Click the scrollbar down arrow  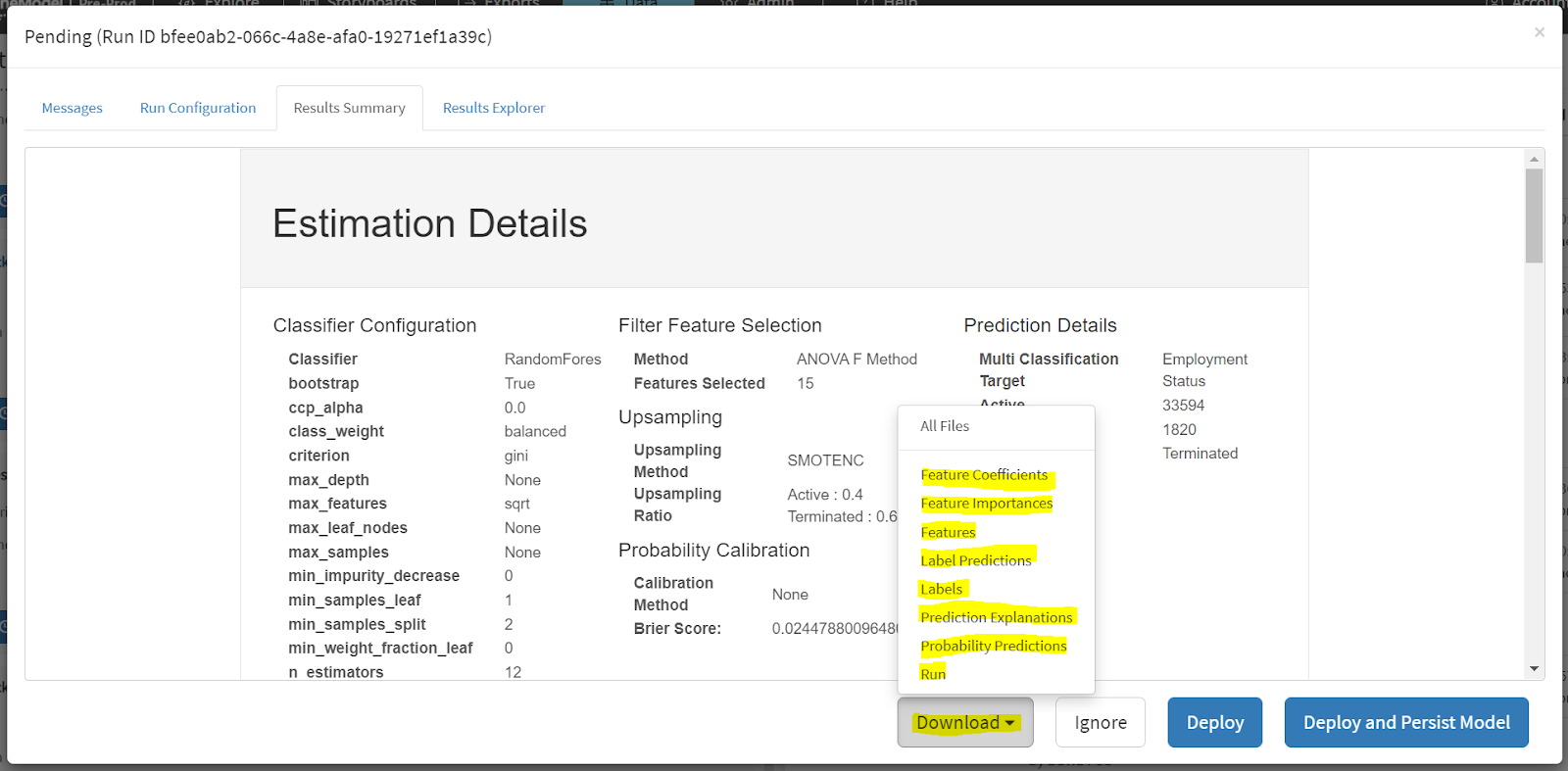coord(1534,669)
